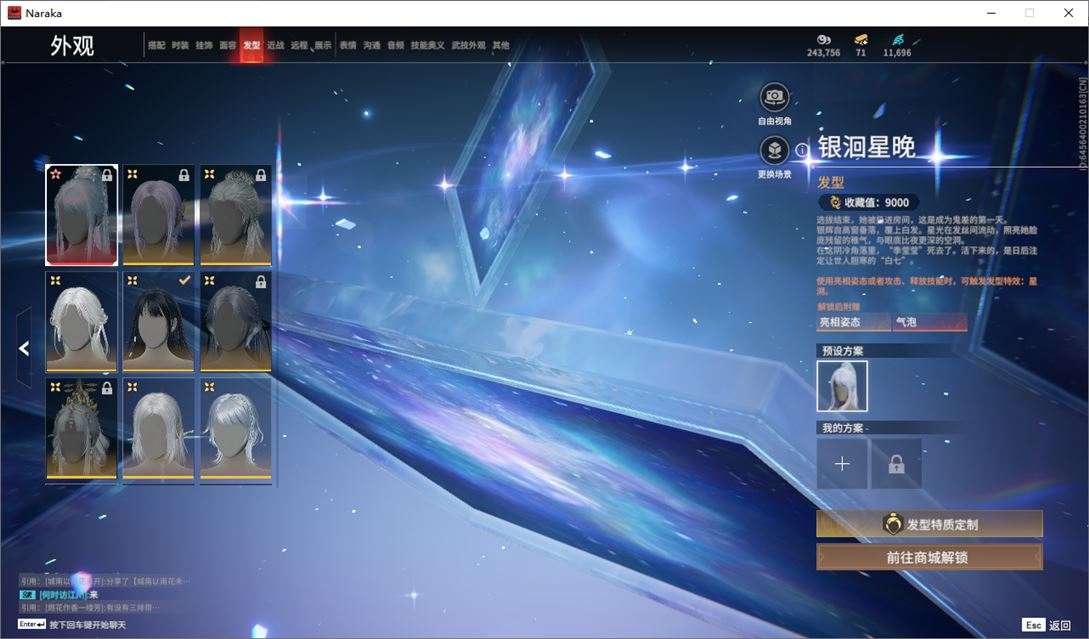Open the 自由视角 free camera icon
This screenshot has width=1089, height=639.
[x=774, y=97]
